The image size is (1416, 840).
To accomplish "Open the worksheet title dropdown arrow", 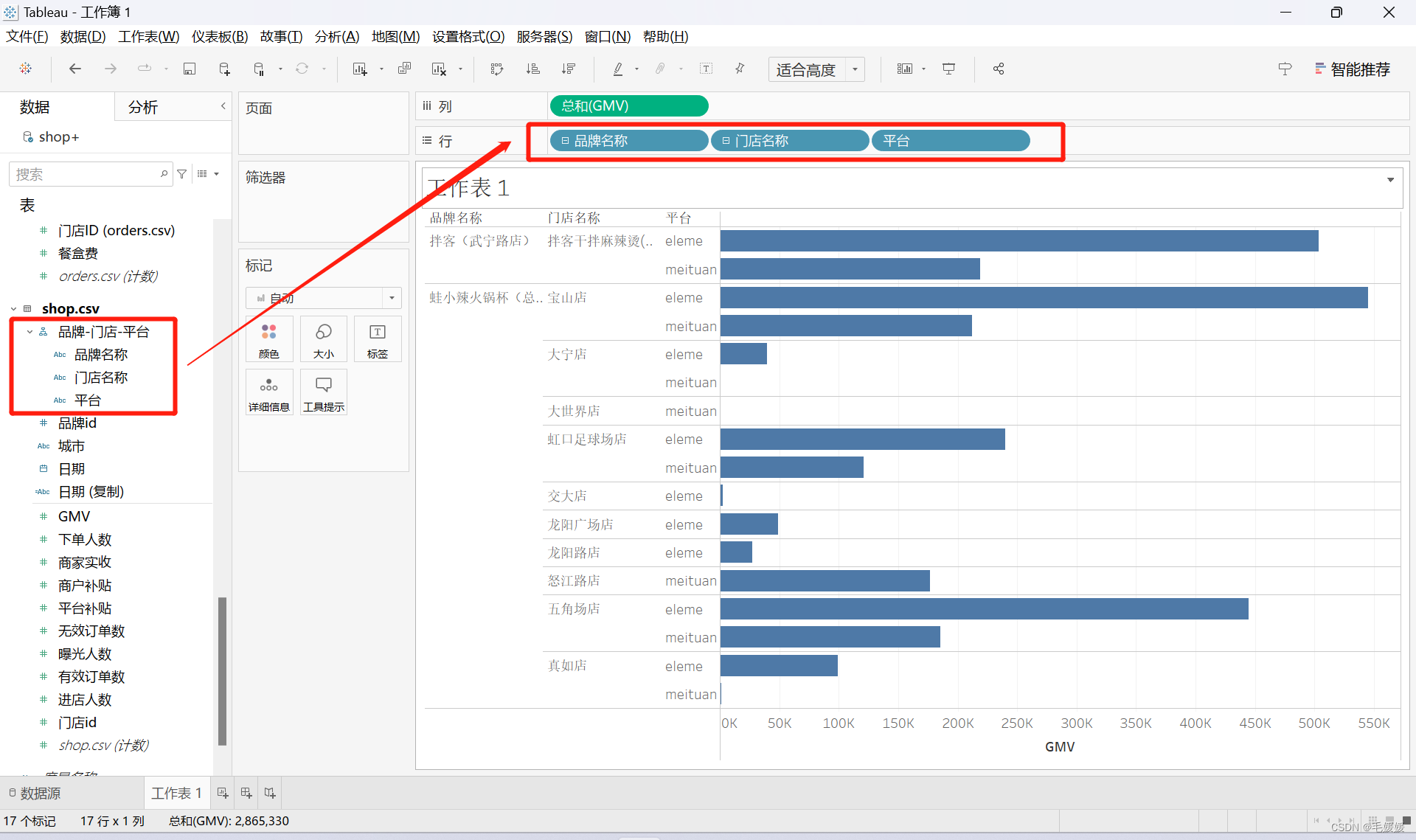I will pos(1390,180).
